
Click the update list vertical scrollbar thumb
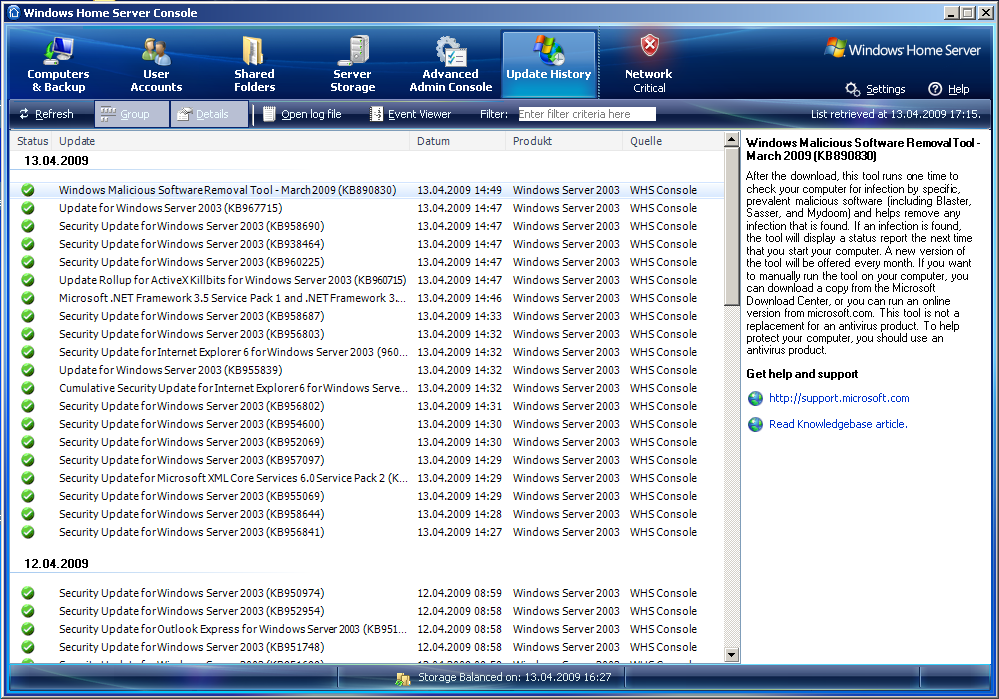pyautogui.click(x=731, y=227)
